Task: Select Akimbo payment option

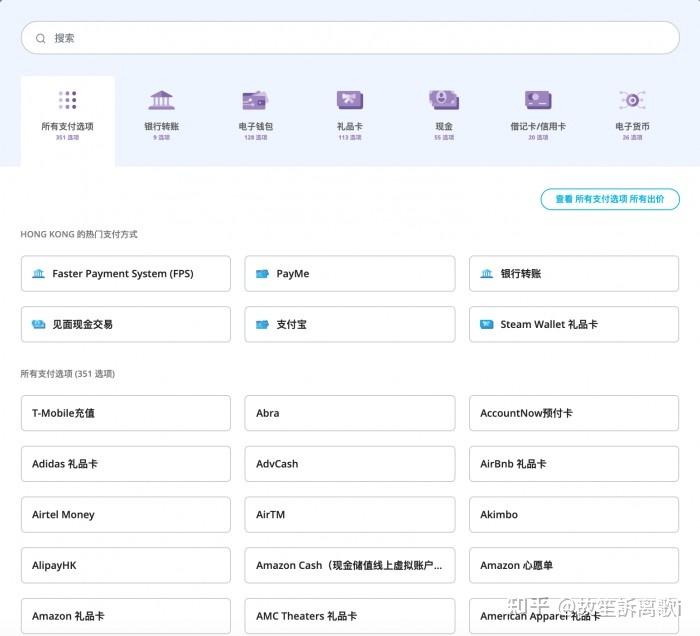Action: (574, 515)
